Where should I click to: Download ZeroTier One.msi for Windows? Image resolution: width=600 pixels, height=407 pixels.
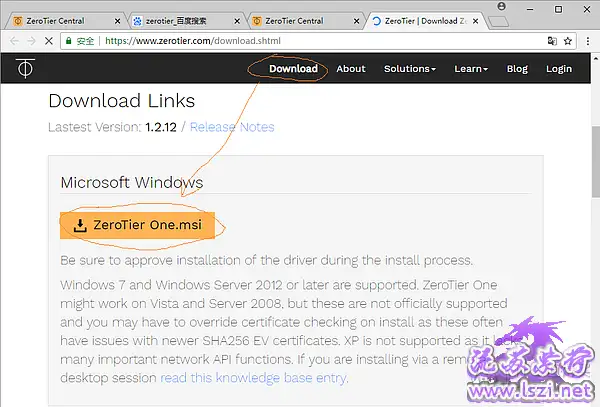tap(137, 225)
